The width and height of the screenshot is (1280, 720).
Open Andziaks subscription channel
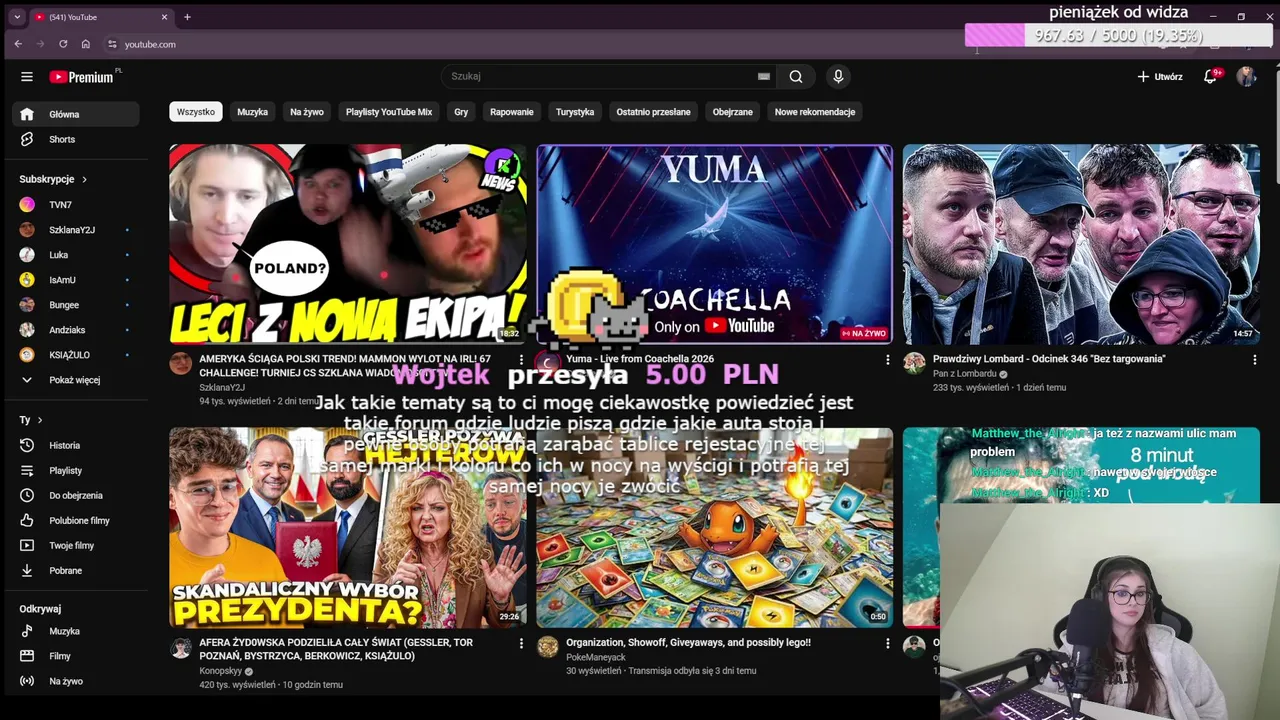coord(76,329)
